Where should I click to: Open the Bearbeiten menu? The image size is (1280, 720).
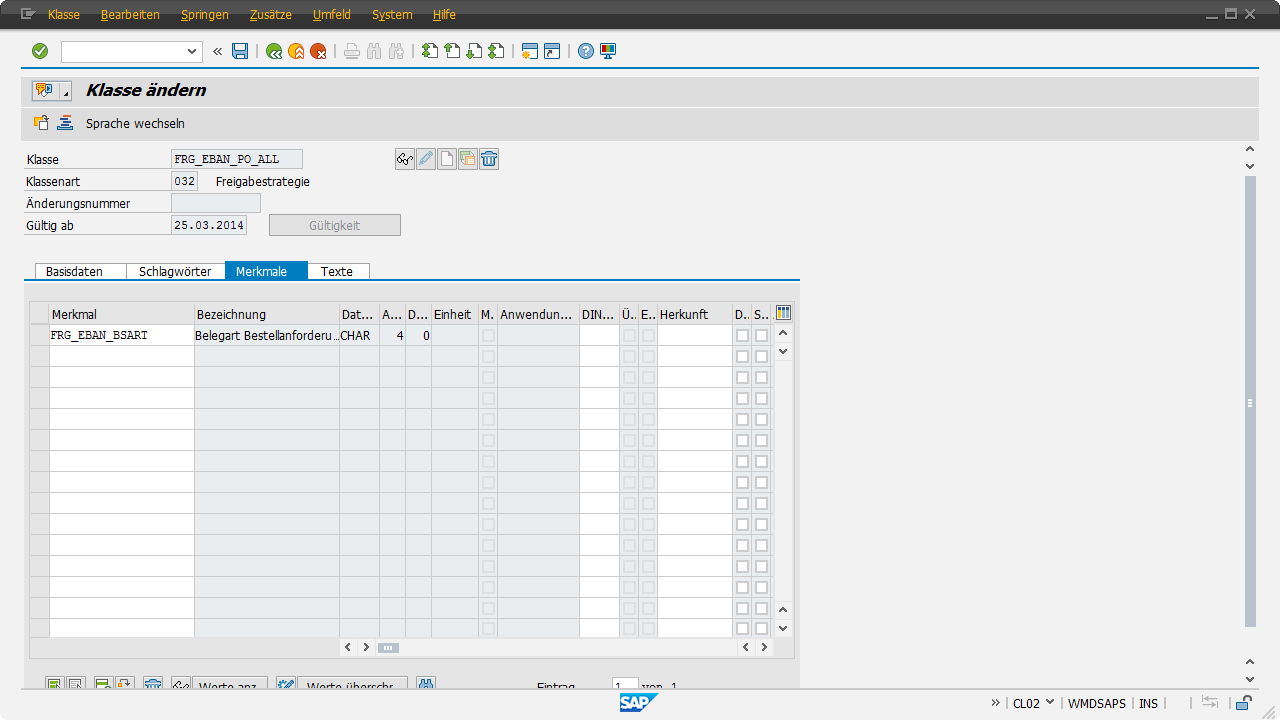coord(130,15)
